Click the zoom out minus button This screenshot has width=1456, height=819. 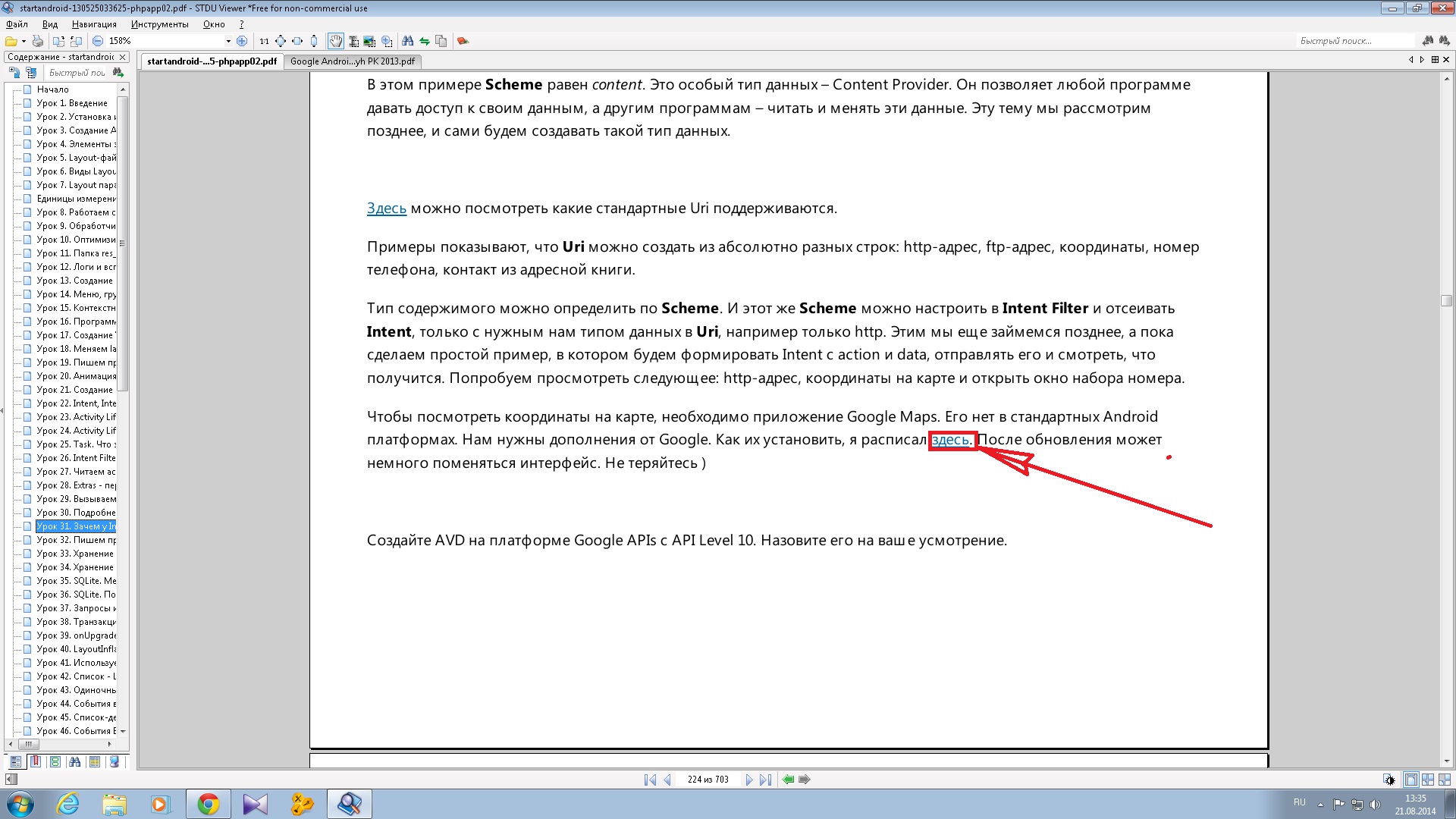pyautogui.click(x=97, y=41)
